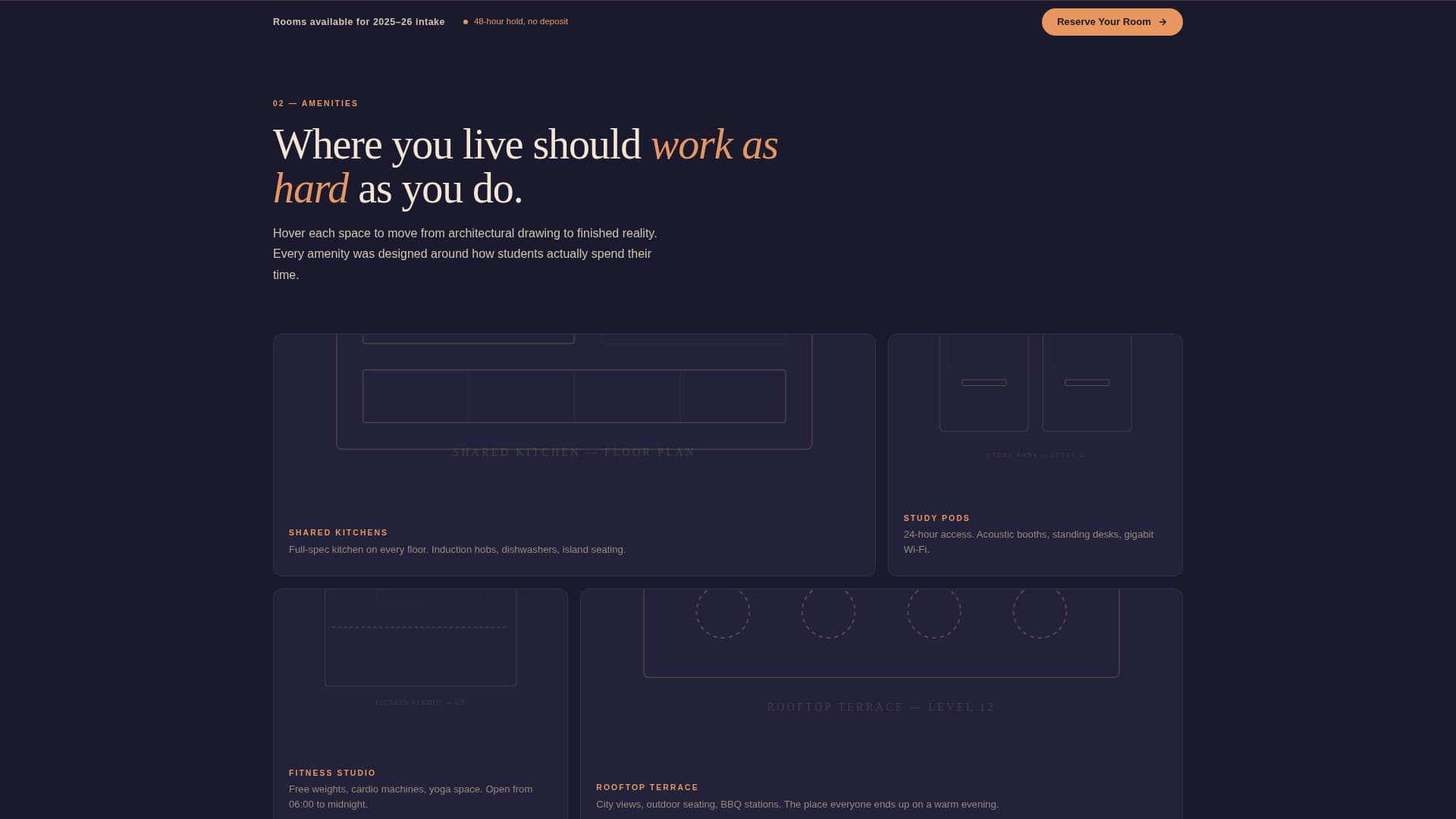Image resolution: width=1456 pixels, height=819 pixels.
Task: Click the study pods blueprint illustration
Action: click(1035, 383)
